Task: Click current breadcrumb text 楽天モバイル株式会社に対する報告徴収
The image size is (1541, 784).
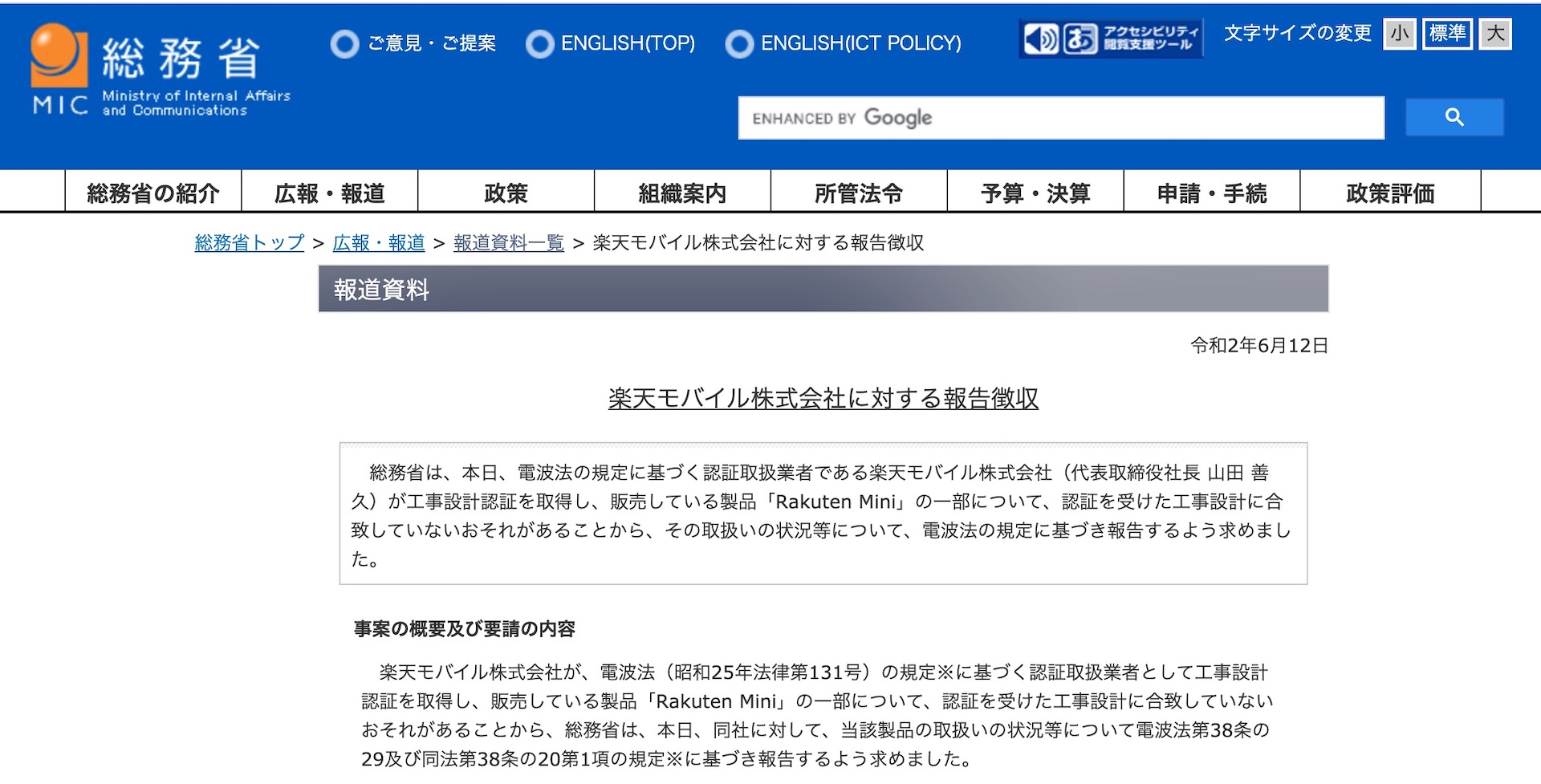Action: click(758, 242)
